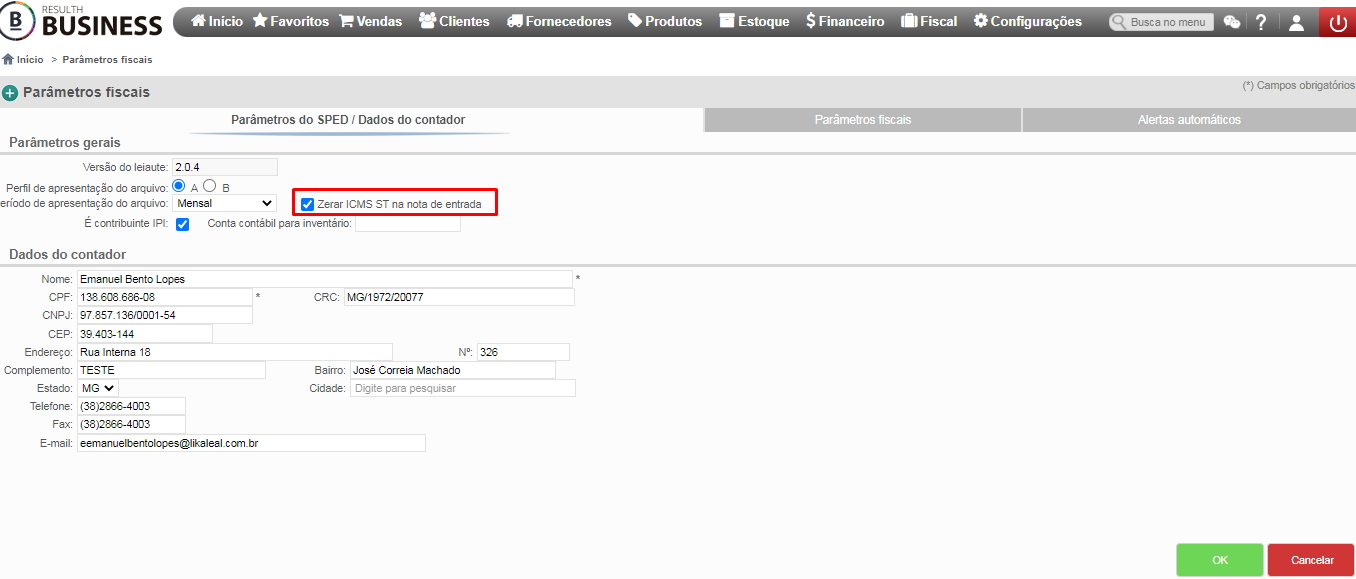Image resolution: width=1356 pixels, height=579 pixels.
Task: Open the Clientes menu
Action: [x=454, y=21]
